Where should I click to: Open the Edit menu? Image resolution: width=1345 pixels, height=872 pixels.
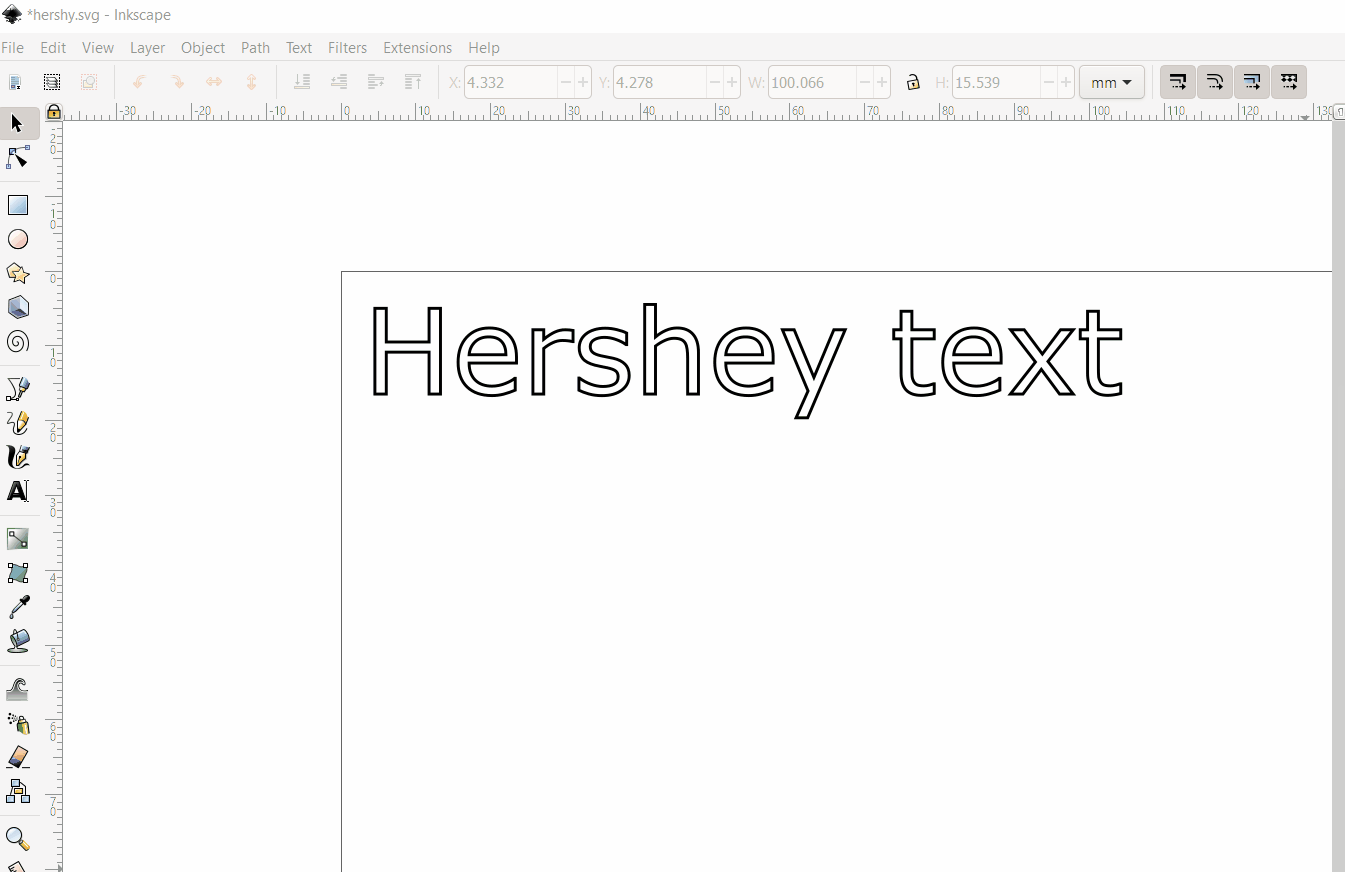pyautogui.click(x=53, y=48)
